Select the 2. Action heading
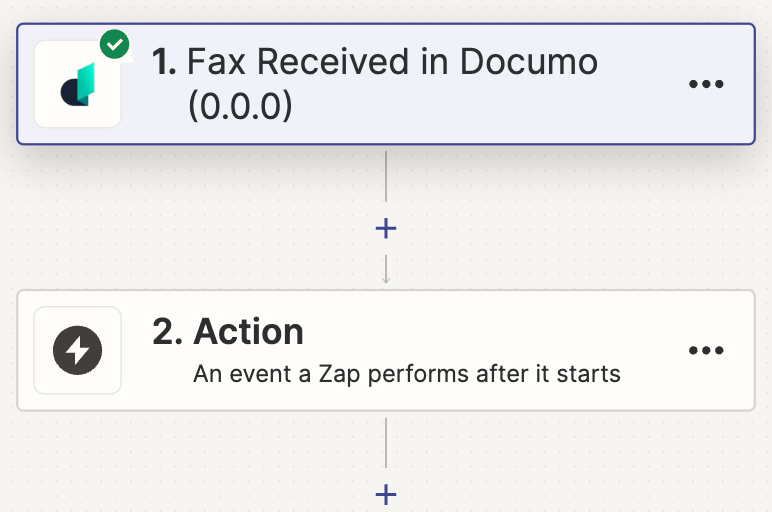Viewport: 772px width, 512px height. coord(228,332)
